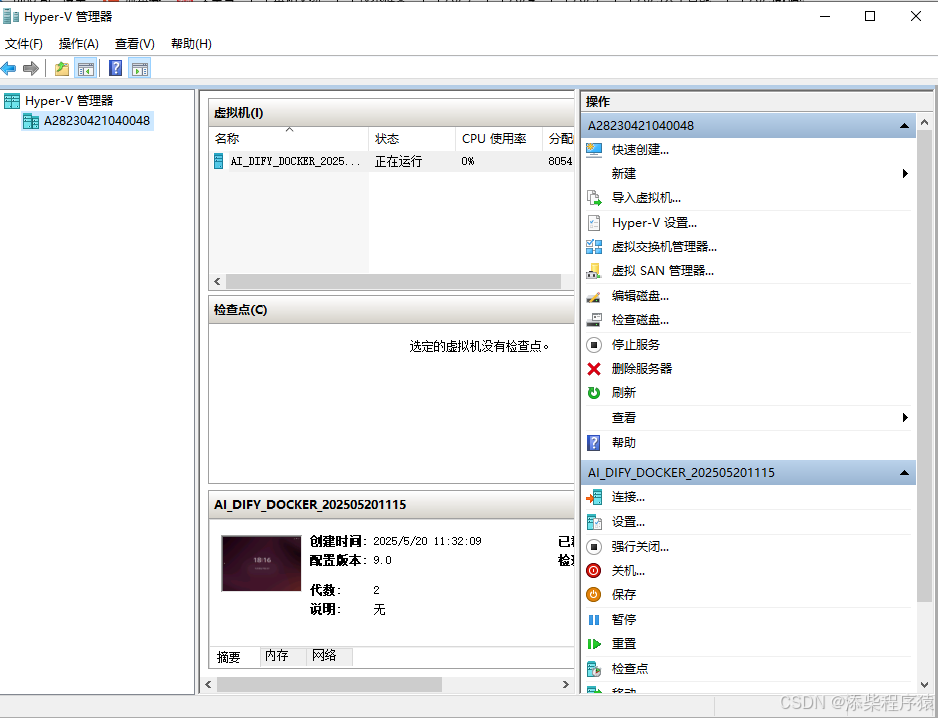Sort by the 状态 column header

(412, 139)
